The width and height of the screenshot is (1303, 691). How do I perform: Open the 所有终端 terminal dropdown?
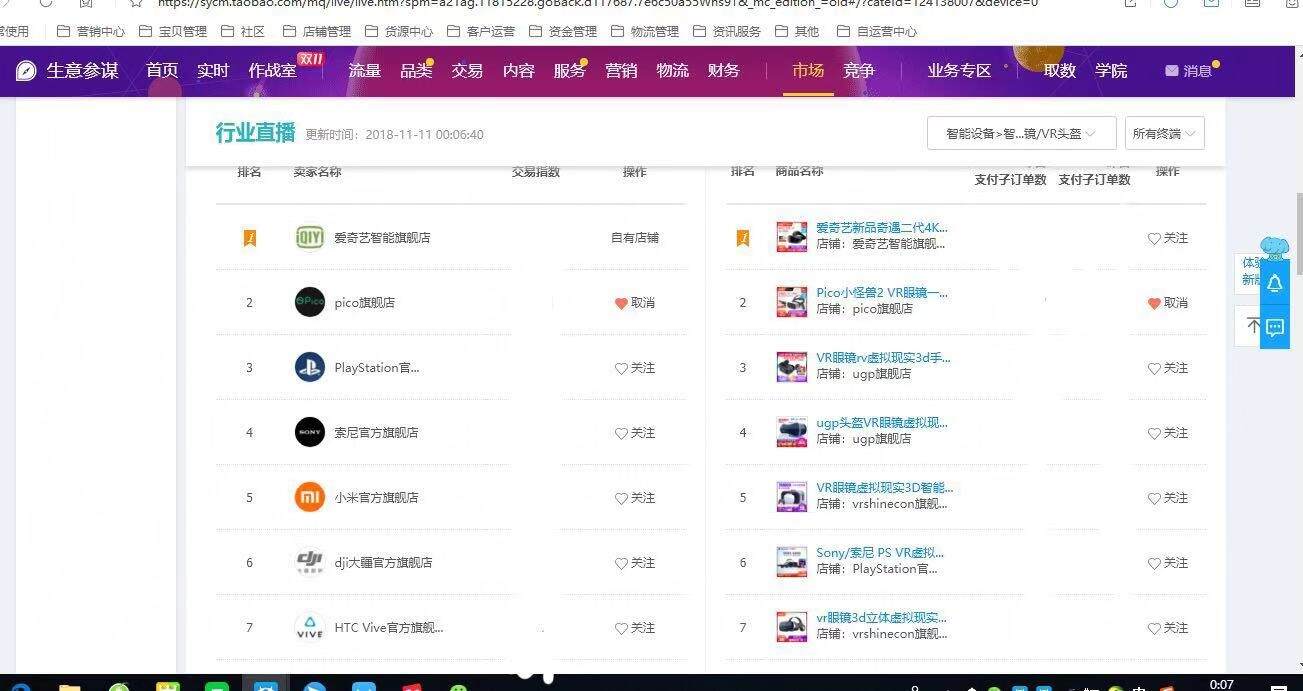(1164, 134)
